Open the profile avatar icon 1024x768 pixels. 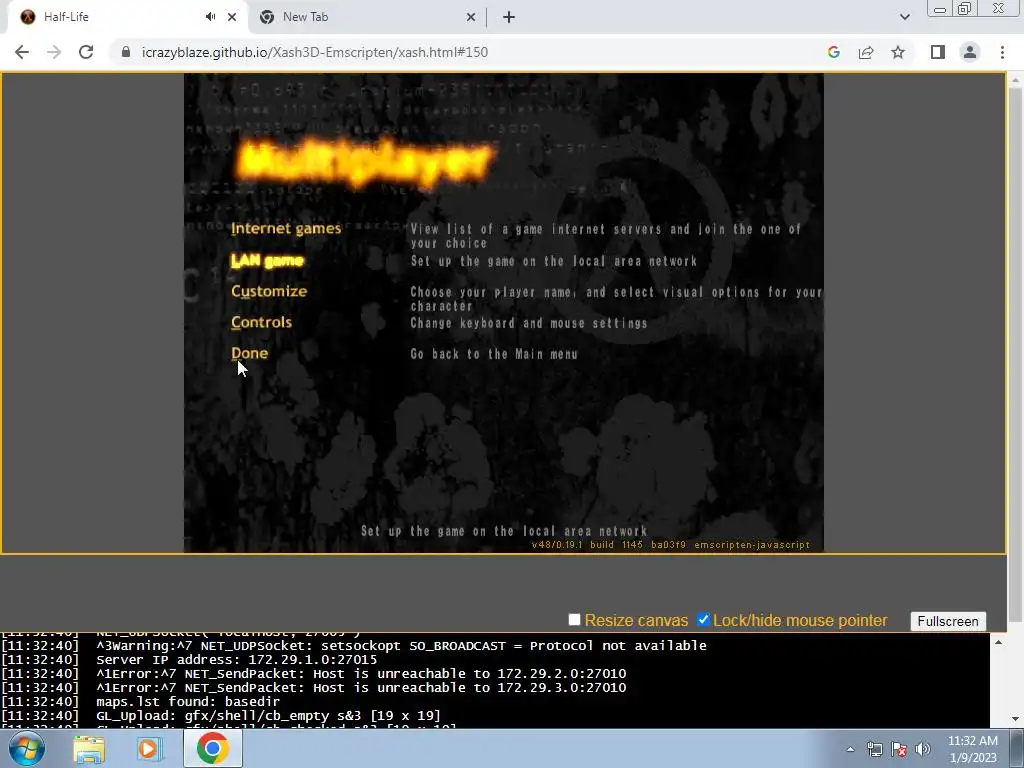click(x=970, y=52)
